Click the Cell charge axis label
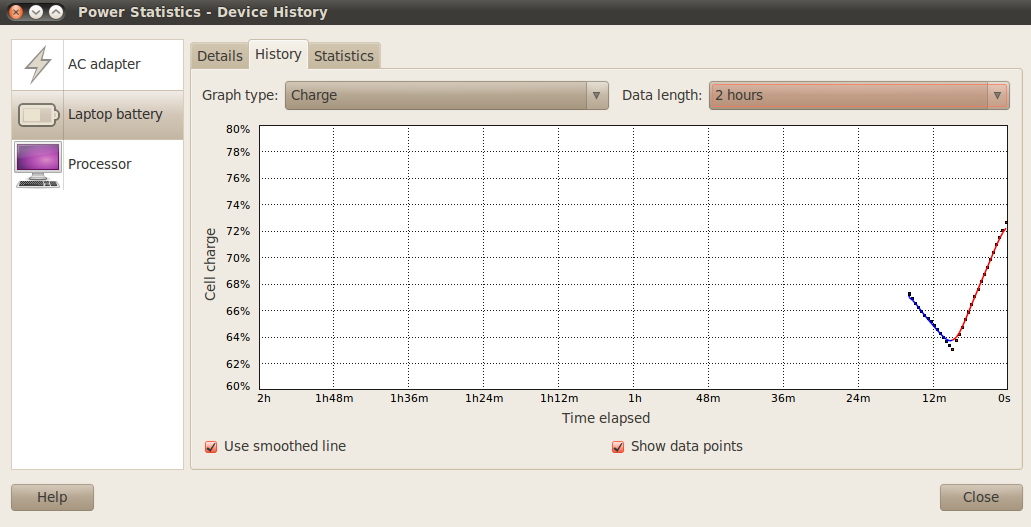The width and height of the screenshot is (1031, 527). pyautogui.click(x=210, y=264)
